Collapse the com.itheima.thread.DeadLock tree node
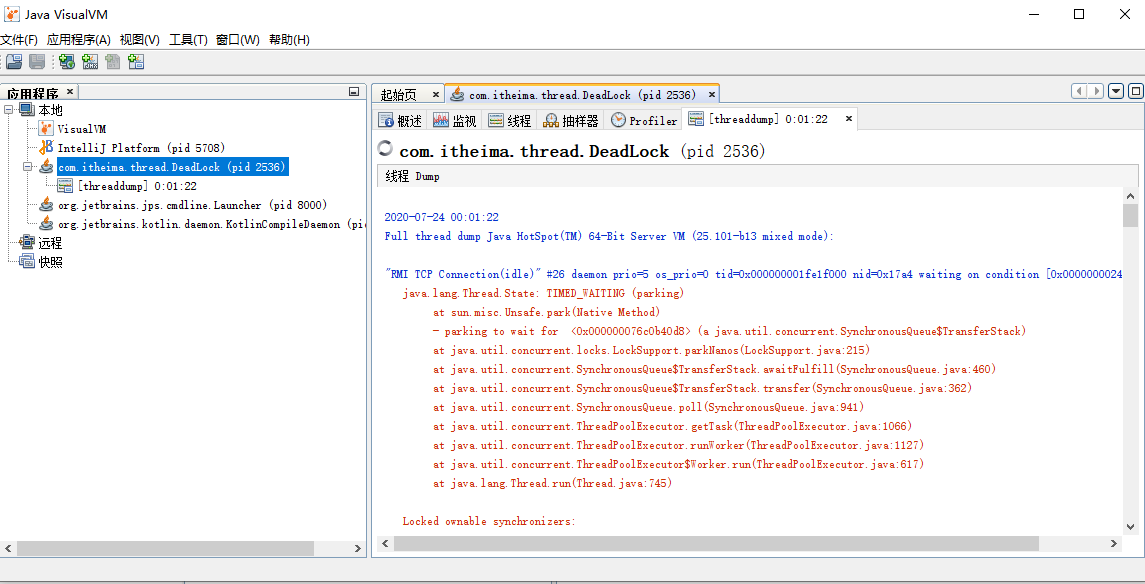 coord(28,167)
